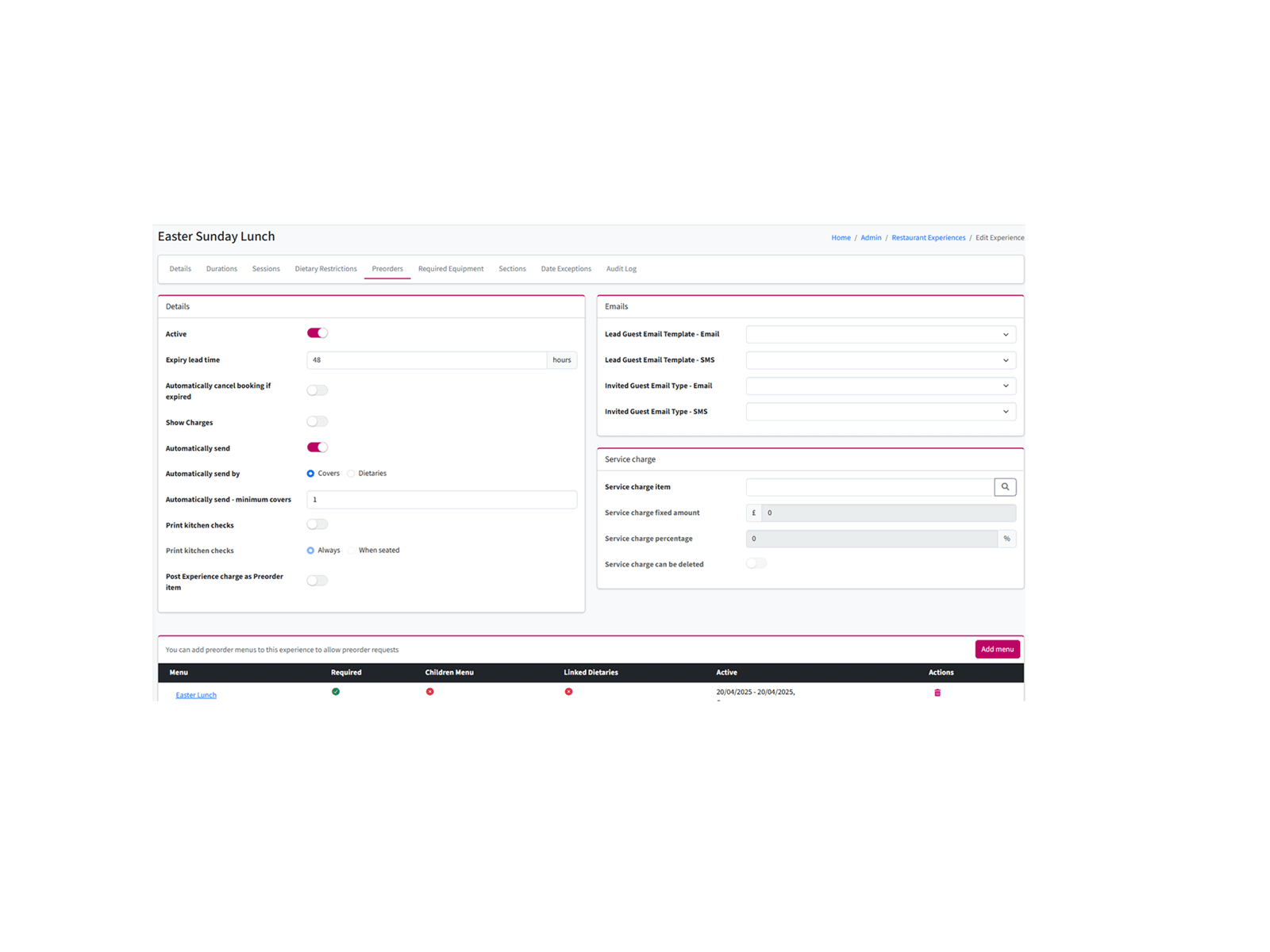Click the red Children Menu cross icon

(429, 692)
